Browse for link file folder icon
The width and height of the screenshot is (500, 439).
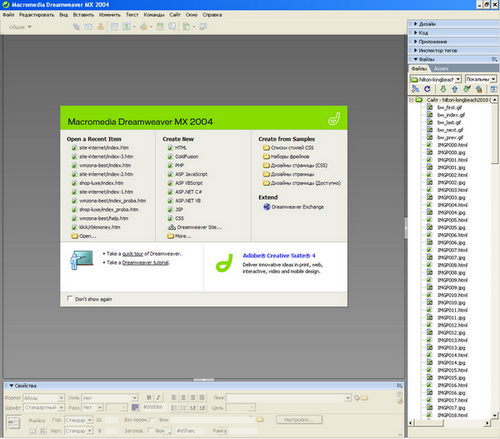click(364, 398)
